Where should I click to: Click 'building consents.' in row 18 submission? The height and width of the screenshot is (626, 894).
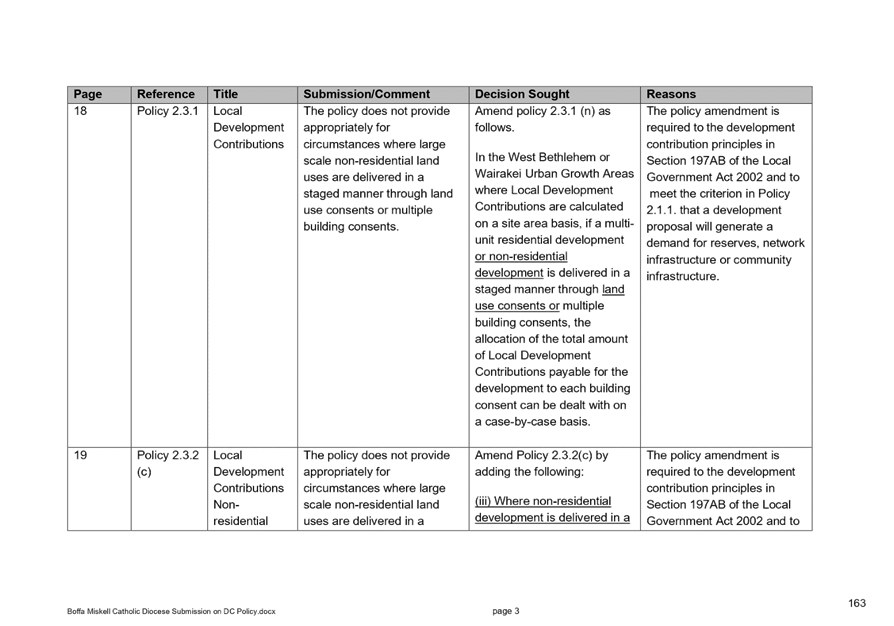coord(351,226)
